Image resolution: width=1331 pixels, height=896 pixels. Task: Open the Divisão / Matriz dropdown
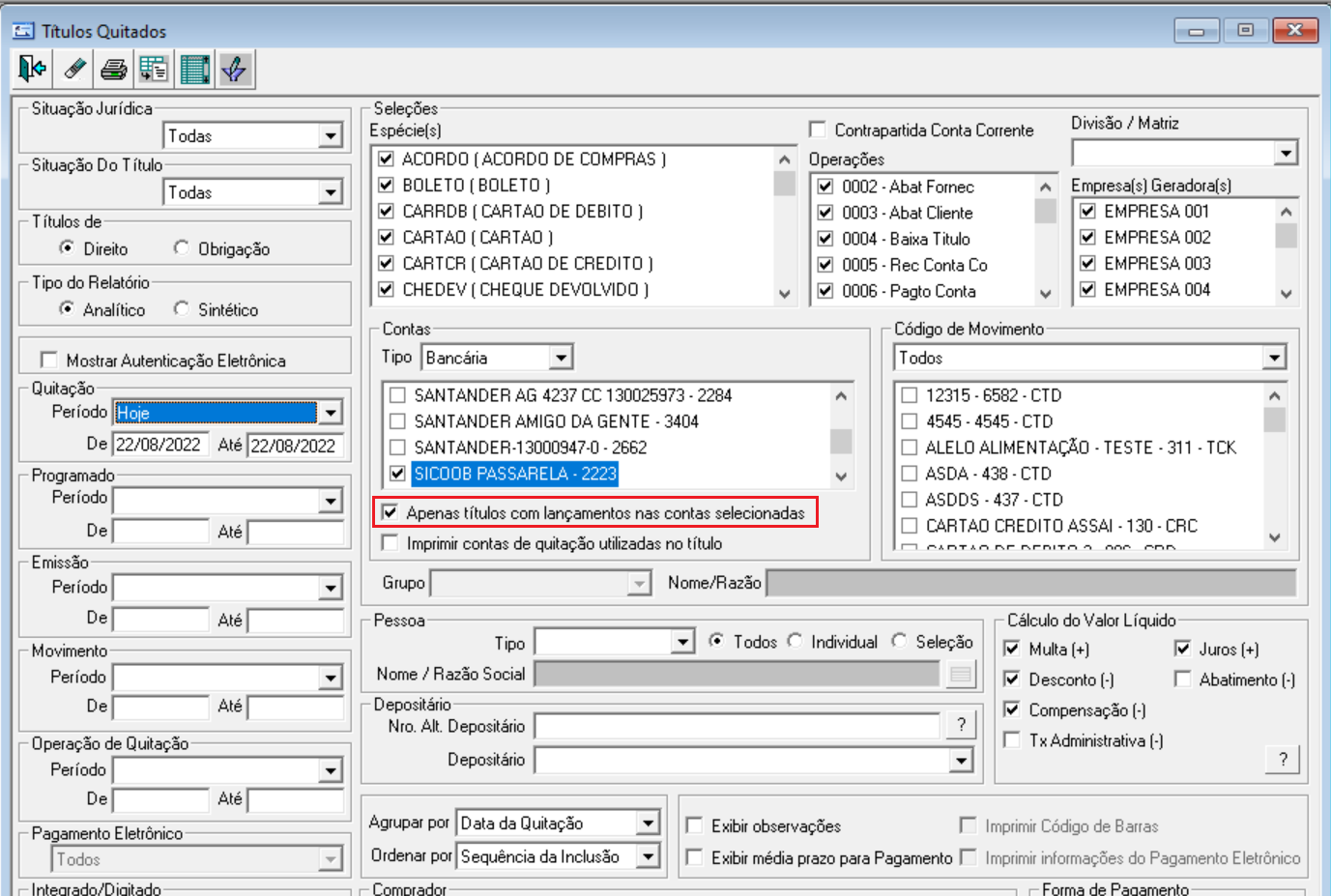[1285, 153]
